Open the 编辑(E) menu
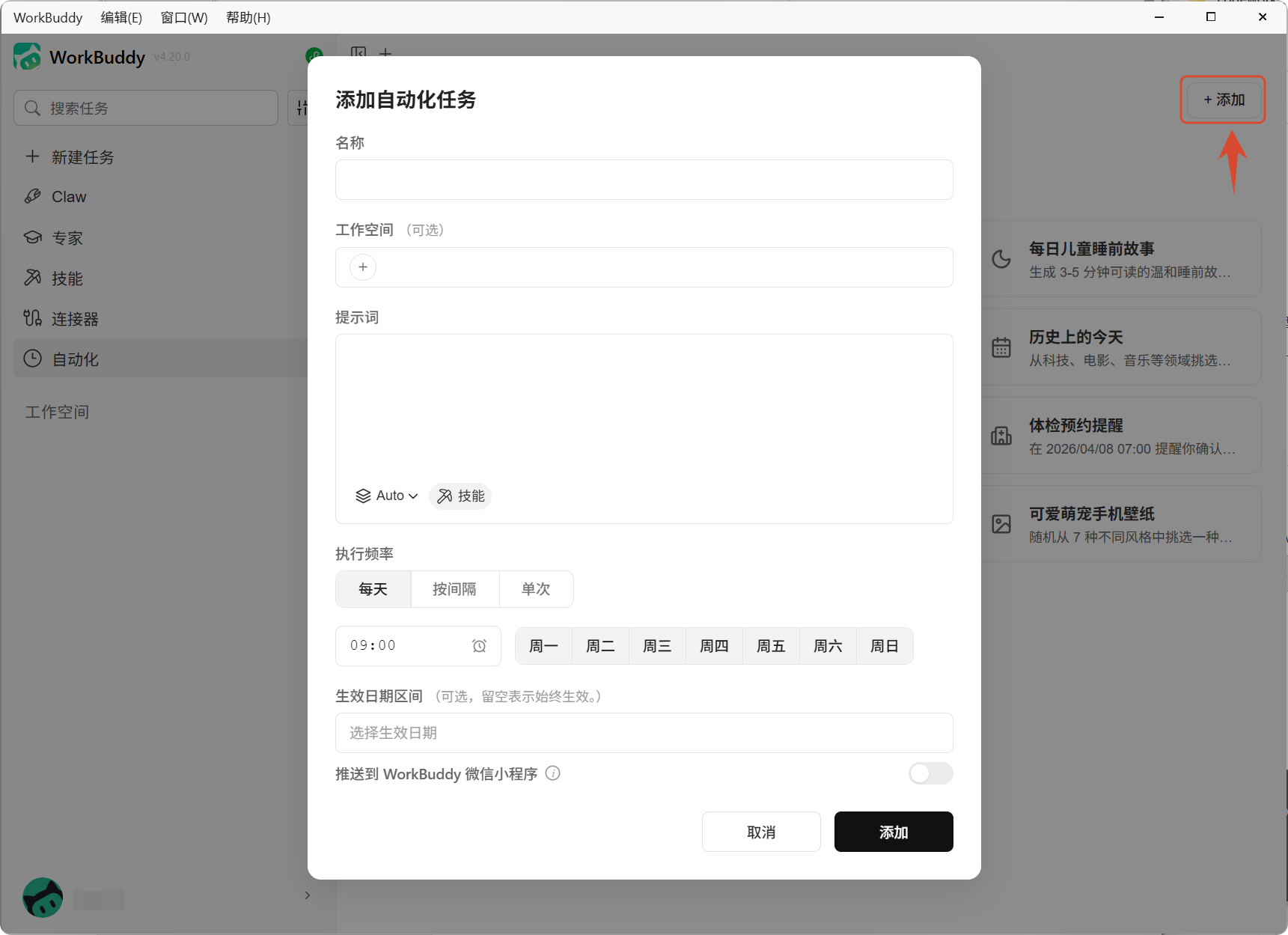1288x935 pixels. click(121, 17)
